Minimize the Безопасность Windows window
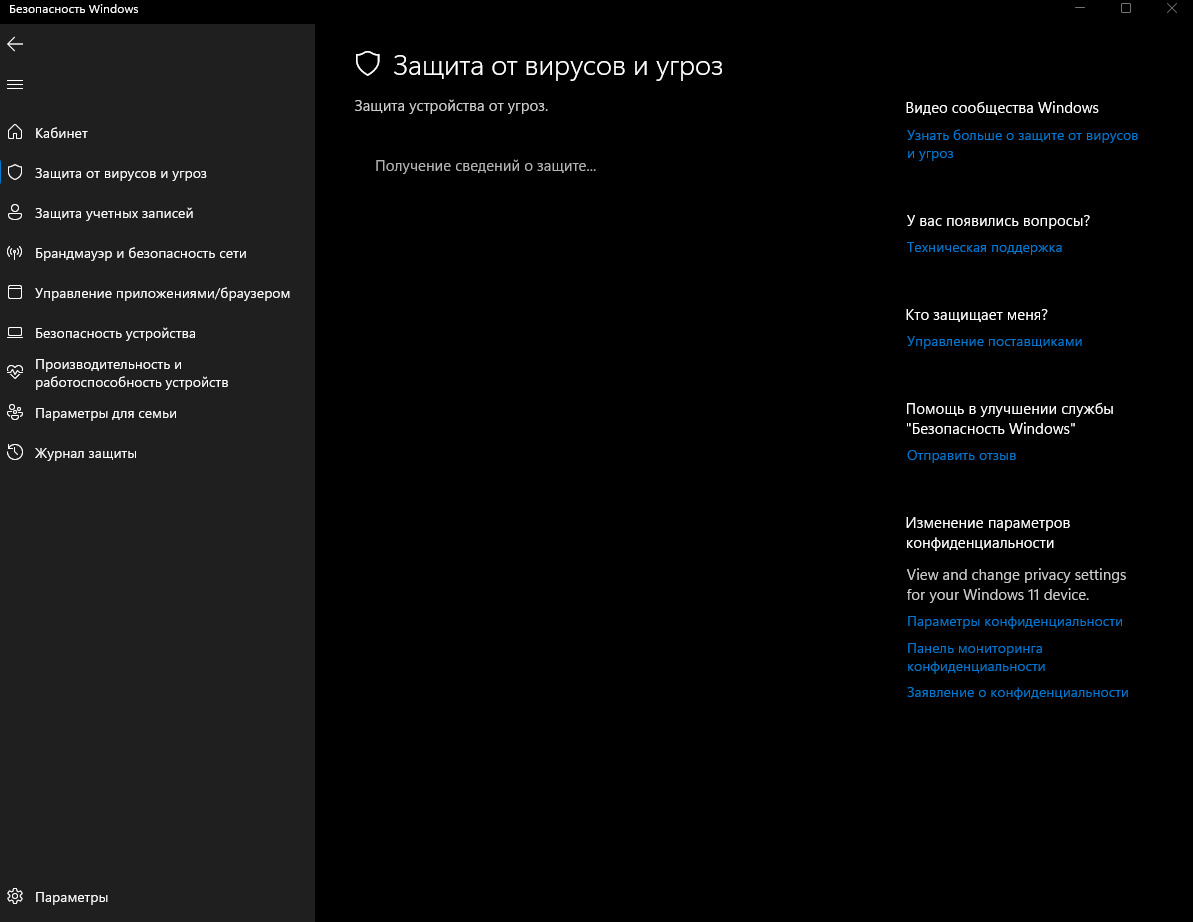Screen dimensions: 1193x922 coord(1080,8)
